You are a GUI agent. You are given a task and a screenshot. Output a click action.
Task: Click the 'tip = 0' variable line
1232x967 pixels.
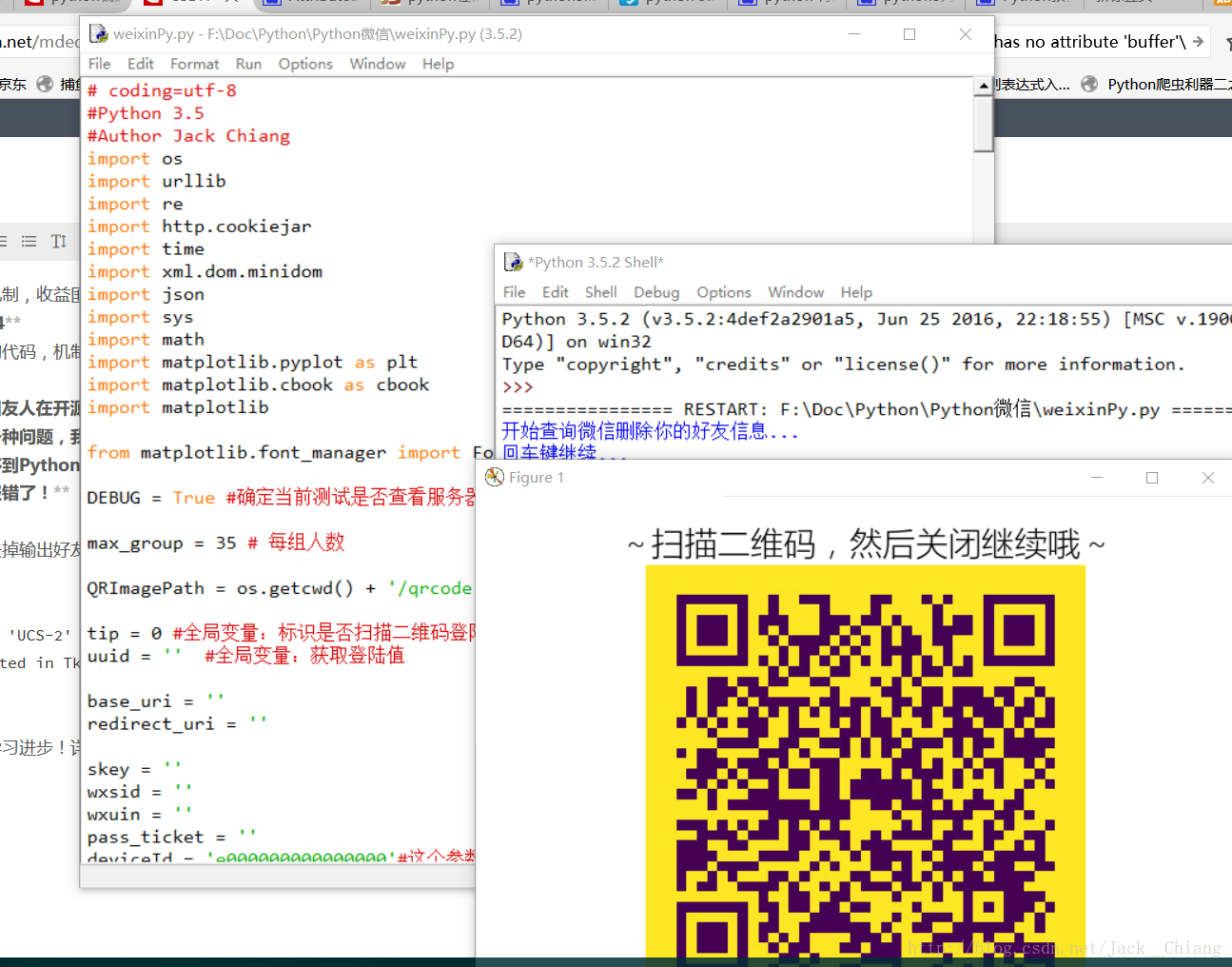[x=282, y=633]
